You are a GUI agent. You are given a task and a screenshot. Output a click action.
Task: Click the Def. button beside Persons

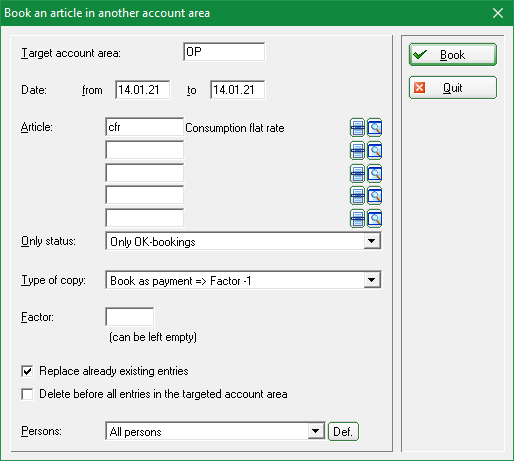pyautogui.click(x=343, y=432)
